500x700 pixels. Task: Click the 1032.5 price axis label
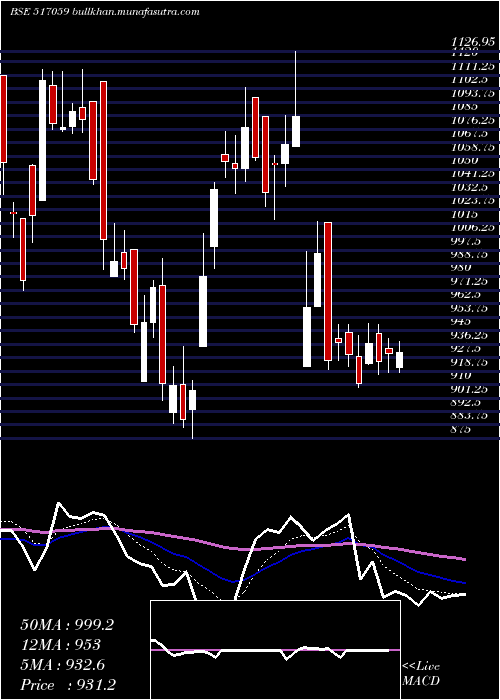pyautogui.click(x=470, y=187)
